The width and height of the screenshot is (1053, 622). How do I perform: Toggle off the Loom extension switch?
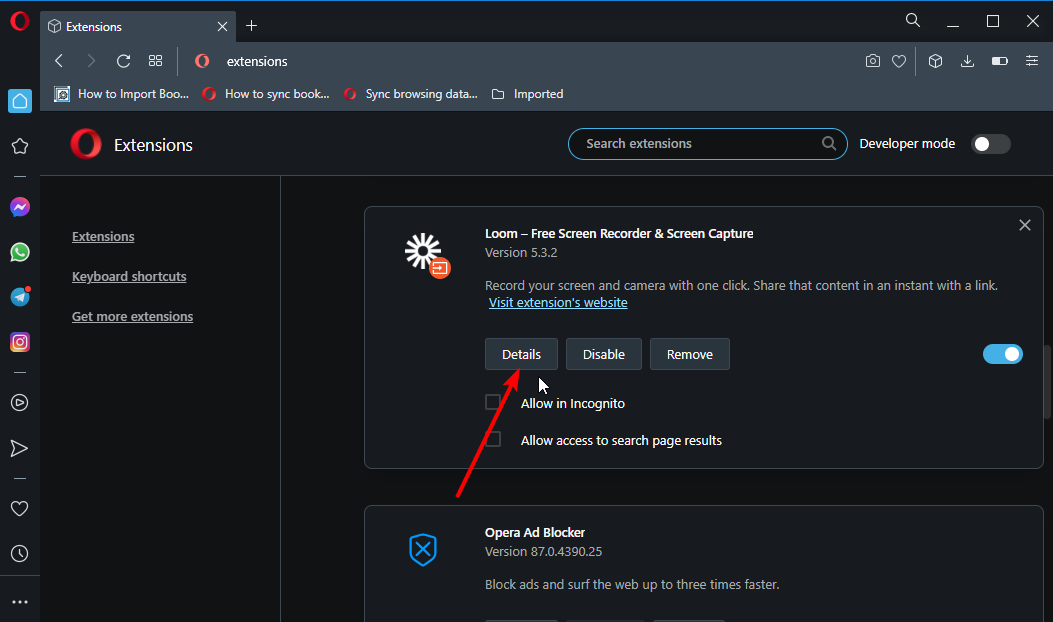1003,354
